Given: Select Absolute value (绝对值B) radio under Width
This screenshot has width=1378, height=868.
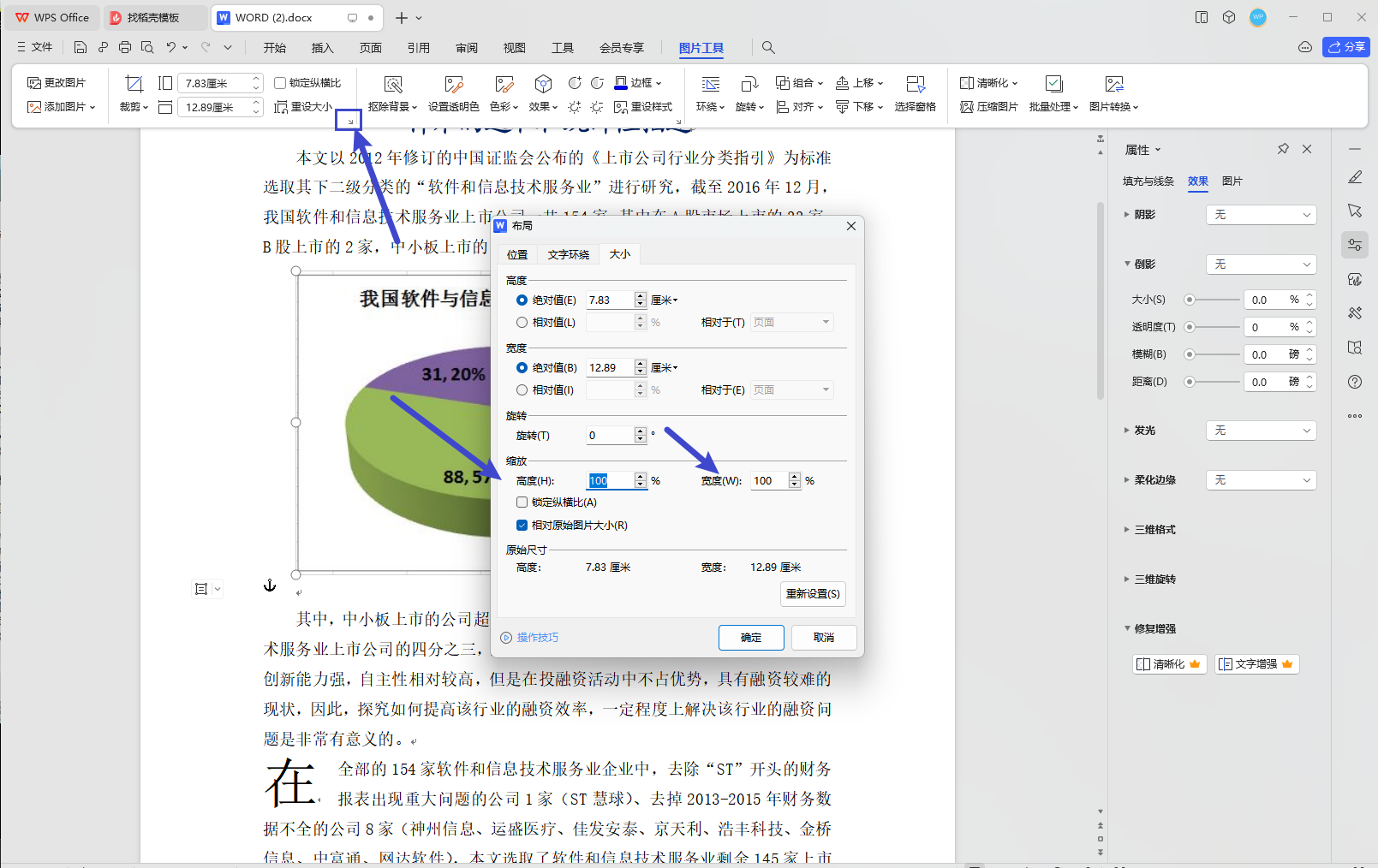Looking at the screenshot, I should 522,368.
